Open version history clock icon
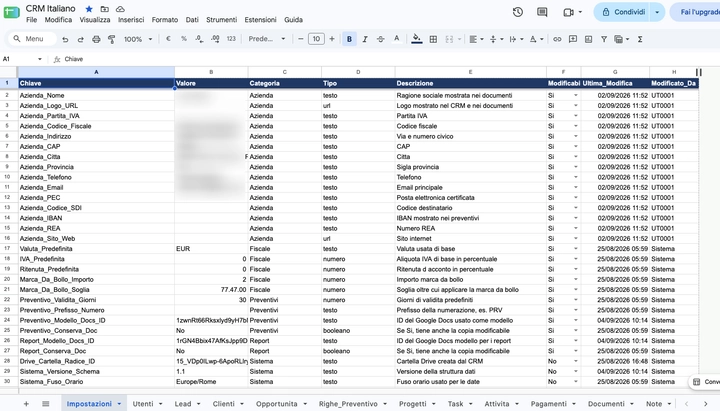 (x=518, y=12)
